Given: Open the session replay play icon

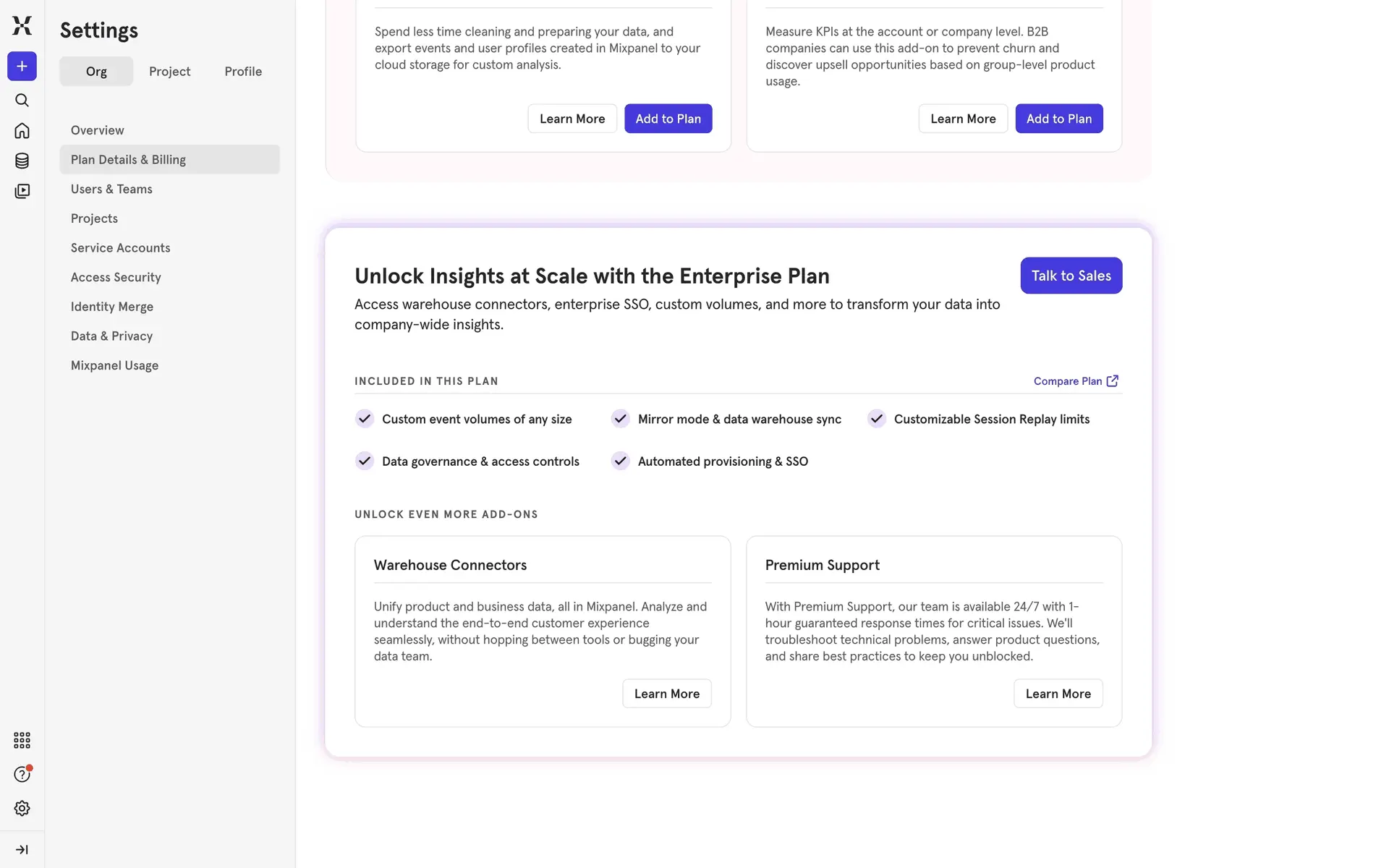Looking at the screenshot, I should click(22, 191).
